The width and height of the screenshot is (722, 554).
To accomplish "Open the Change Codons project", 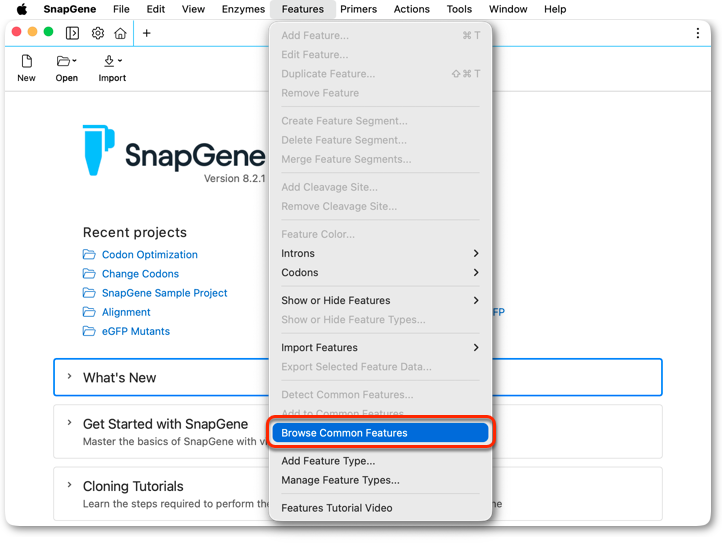I will 140,274.
